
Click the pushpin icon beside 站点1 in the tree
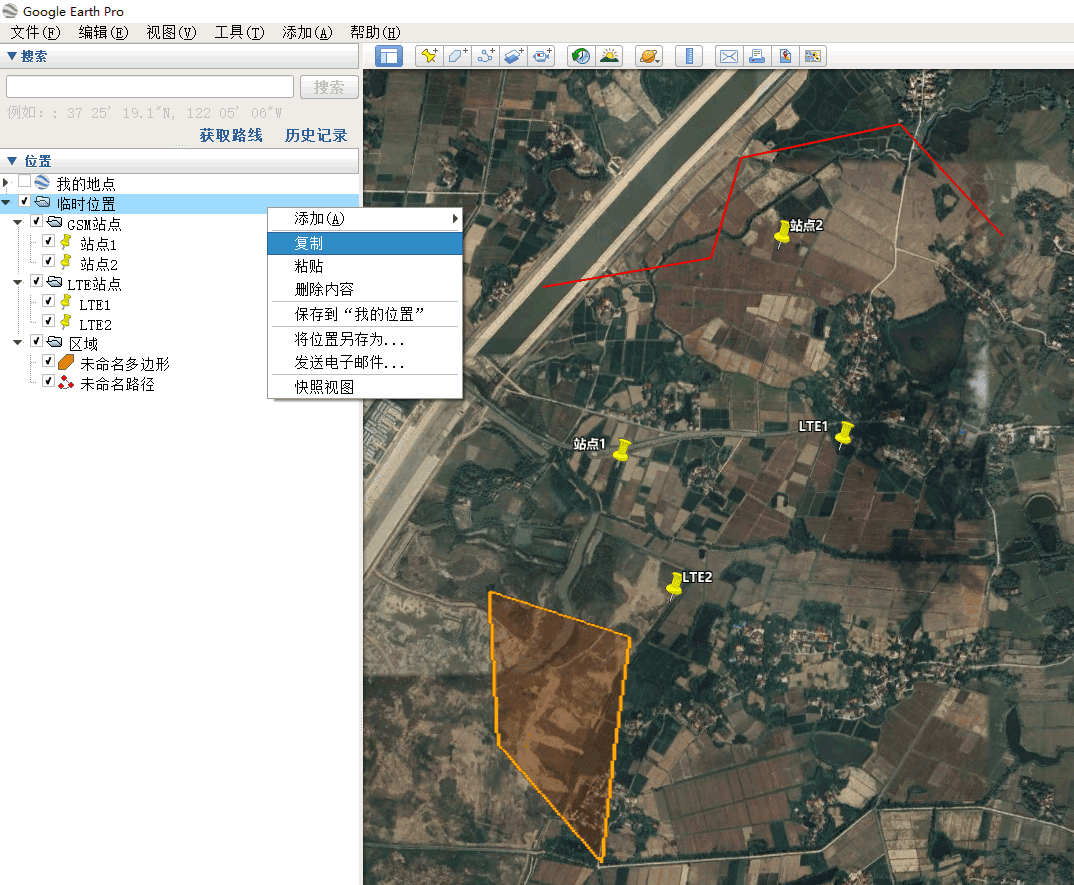66,242
